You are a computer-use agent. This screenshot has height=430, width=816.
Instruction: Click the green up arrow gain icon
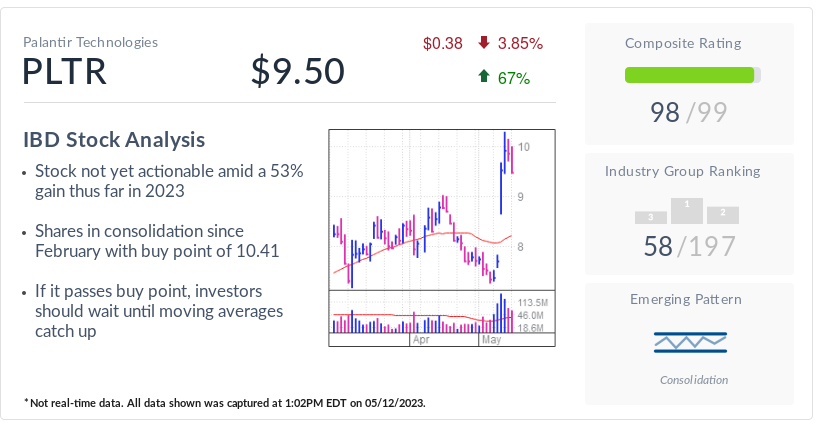click(484, 77)
